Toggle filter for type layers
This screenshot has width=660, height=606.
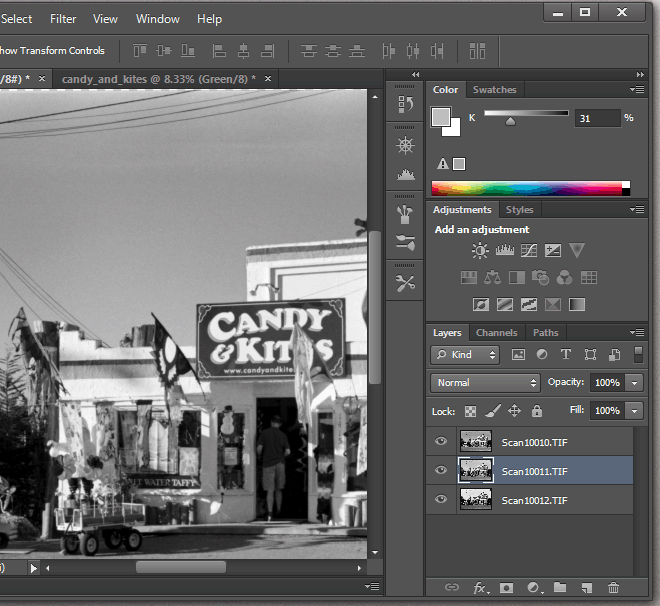click(566, 354)
